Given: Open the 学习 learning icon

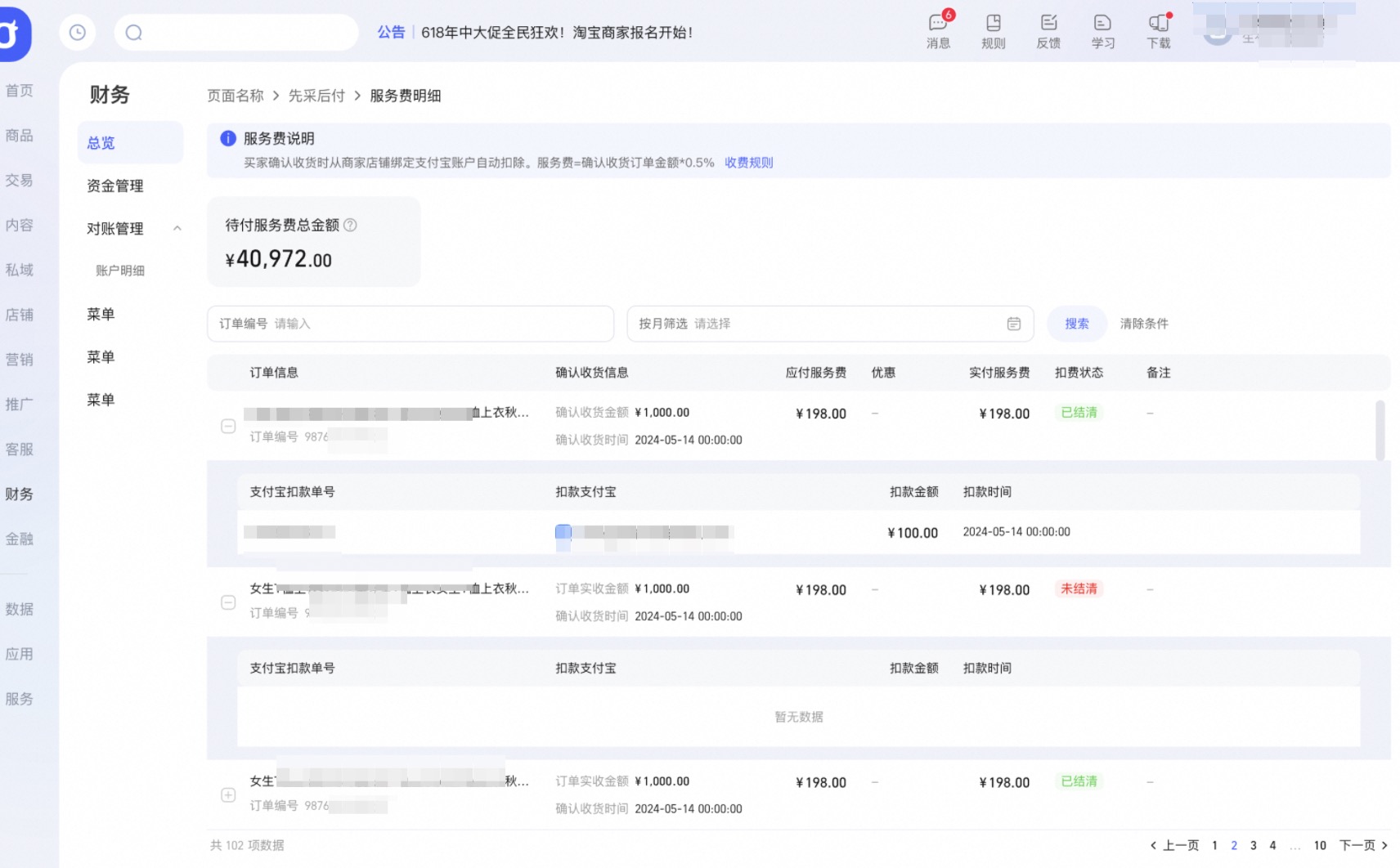Looking at the screenshot, I should pyautogui.click(x=1102, y=31).
